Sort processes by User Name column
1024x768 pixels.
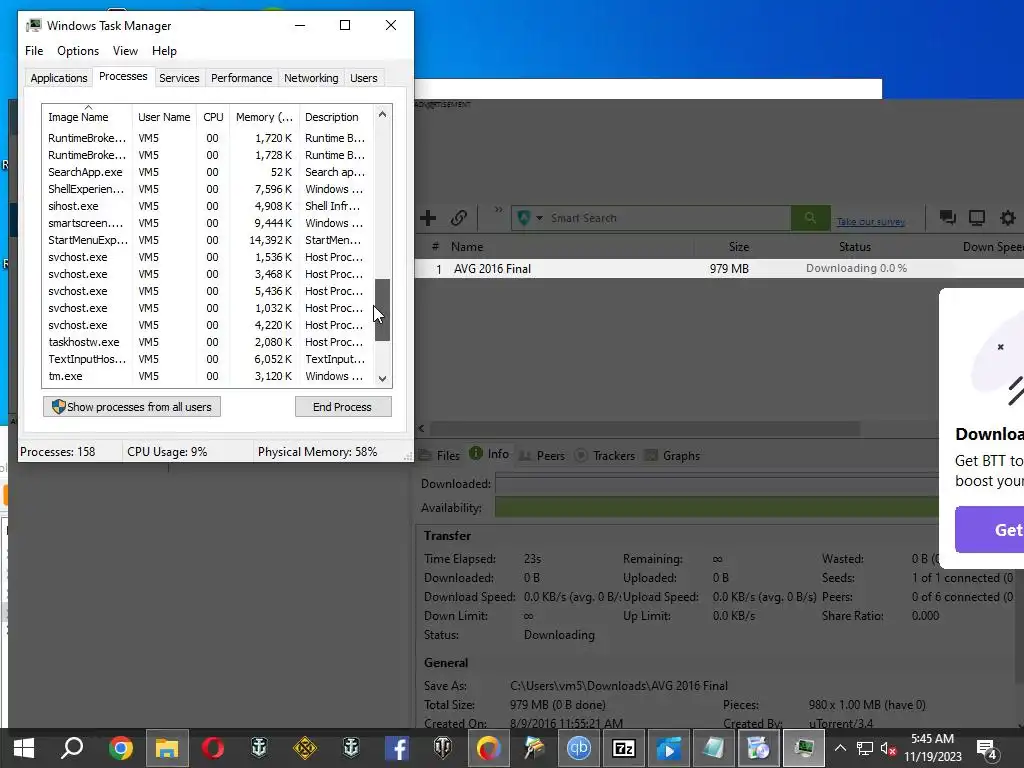coord(164,117)
